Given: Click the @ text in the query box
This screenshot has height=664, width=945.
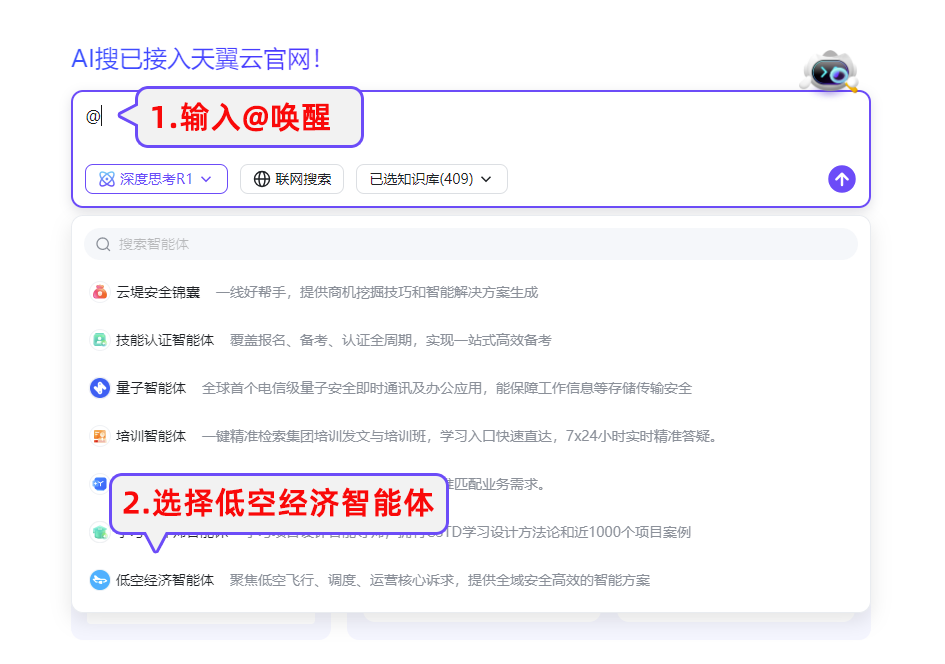Looking at the screenshot, I should pyautogui.click(x=93, y=116).
